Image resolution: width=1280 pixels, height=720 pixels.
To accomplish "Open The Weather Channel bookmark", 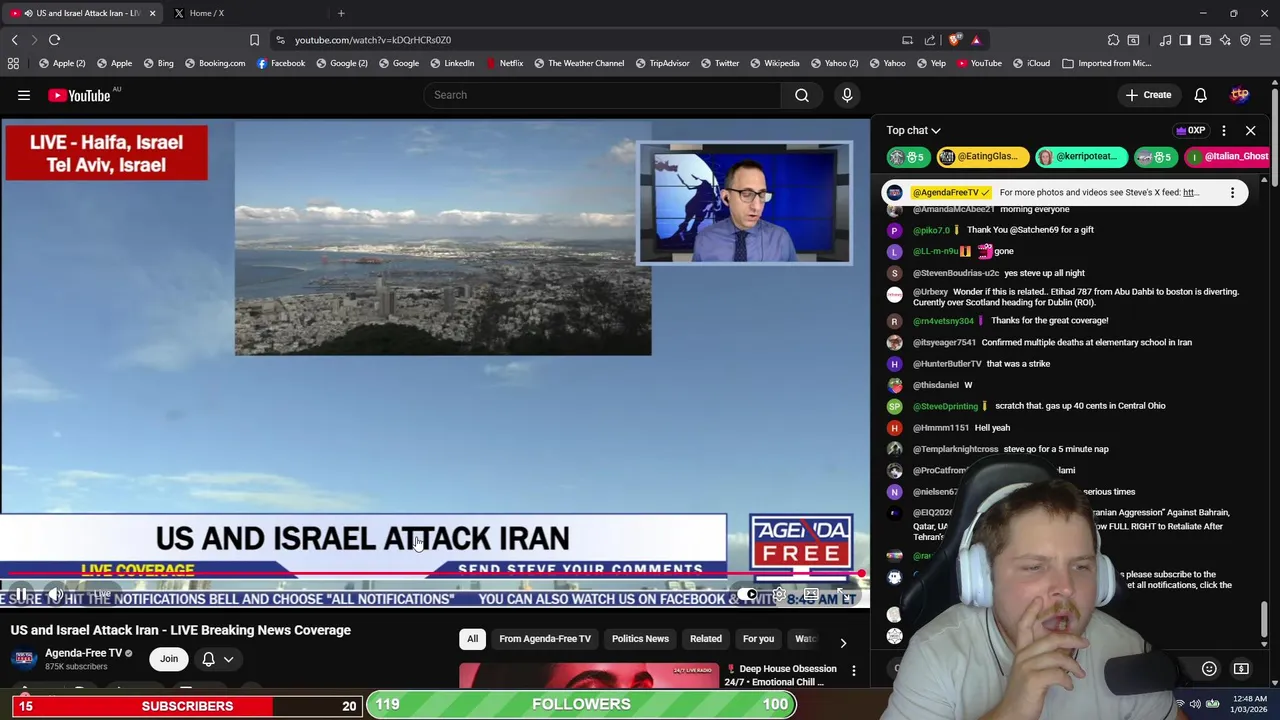I will (579, 63).
